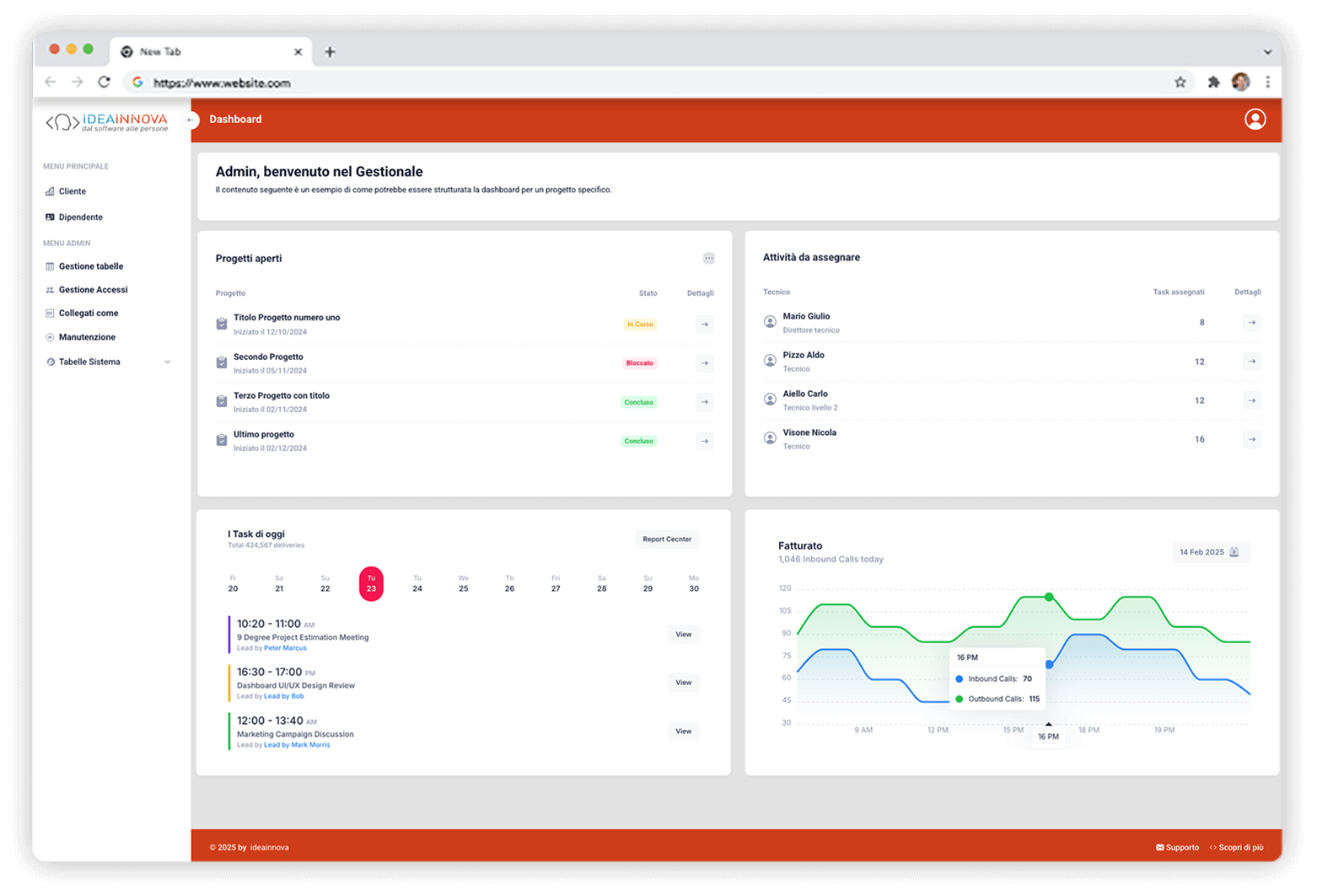
Task: Open the Cliente menu item
Action: pos(72,191)
